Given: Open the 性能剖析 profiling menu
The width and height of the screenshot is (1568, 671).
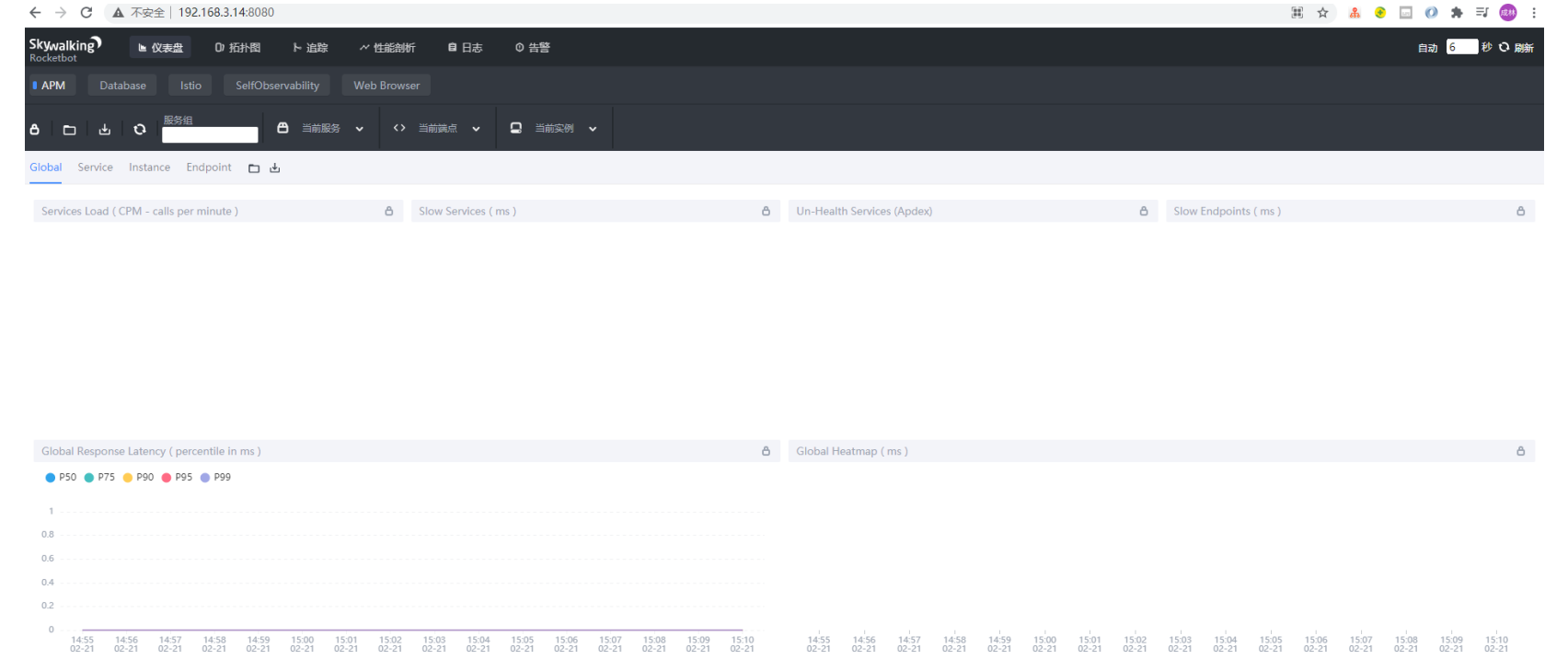Looking at the screenshot, I should 387,48.
